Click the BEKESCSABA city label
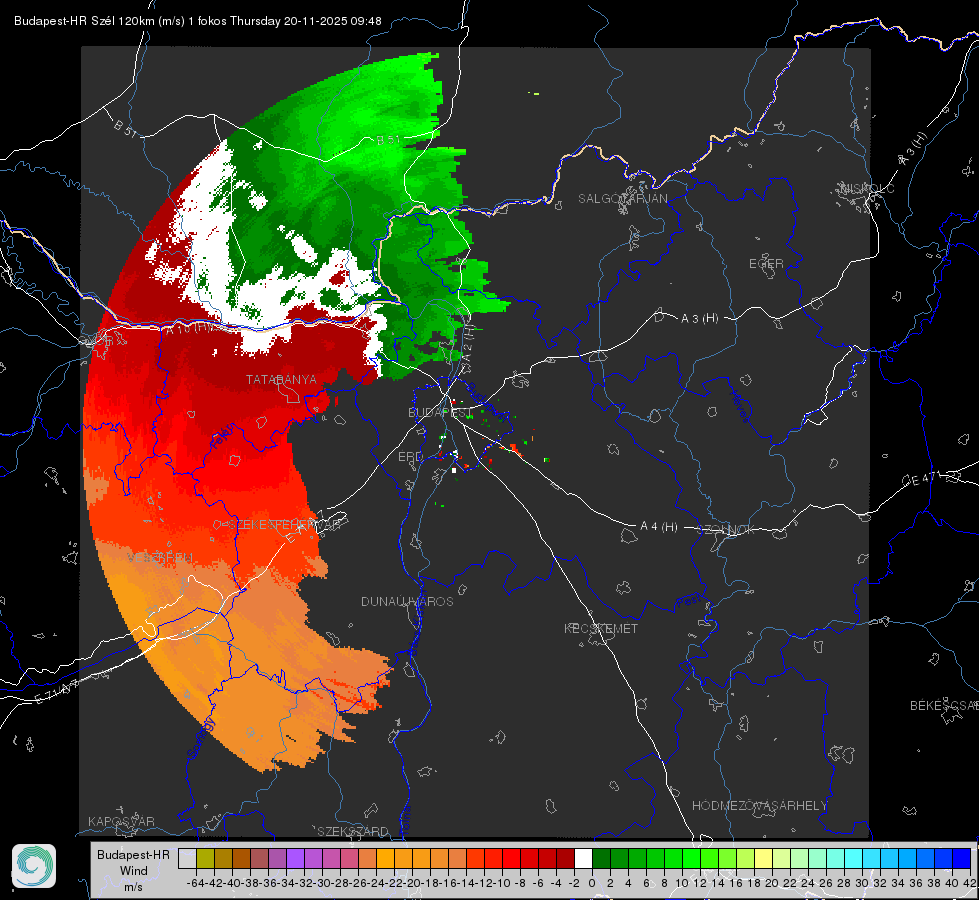The image size is (979, 900). coord(944,706)
